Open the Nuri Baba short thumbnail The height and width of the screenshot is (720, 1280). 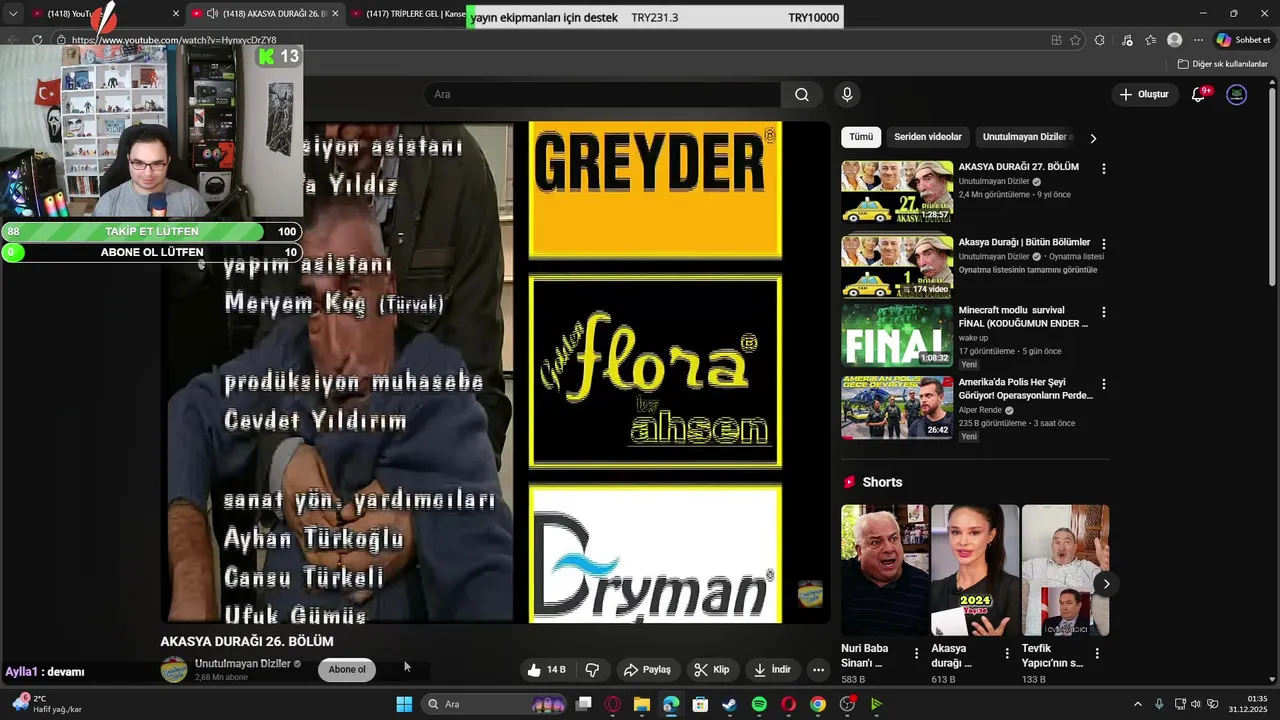[885, 570]
